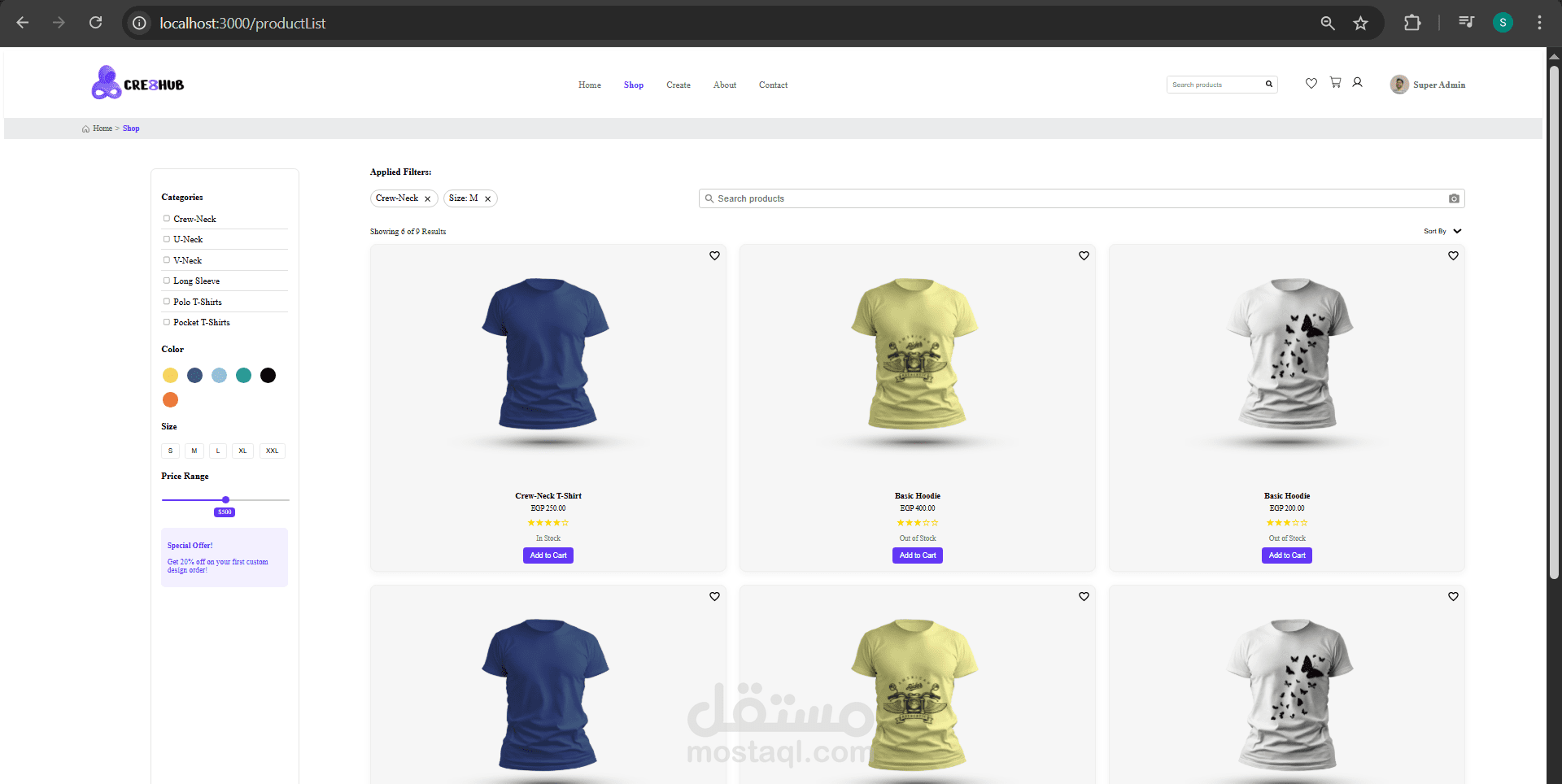Screen dimensions: 1562x784
Task: Bookmark this page with star icon
Action: (x=1360, y=23)
